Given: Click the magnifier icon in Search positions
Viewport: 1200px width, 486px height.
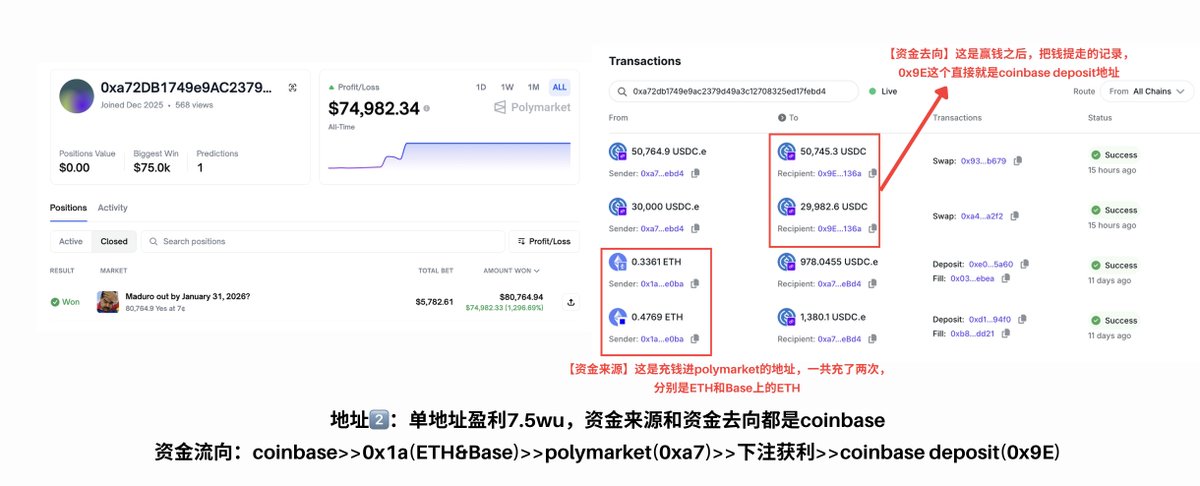Looking at the screenshot, I should [x=153, y=241].
